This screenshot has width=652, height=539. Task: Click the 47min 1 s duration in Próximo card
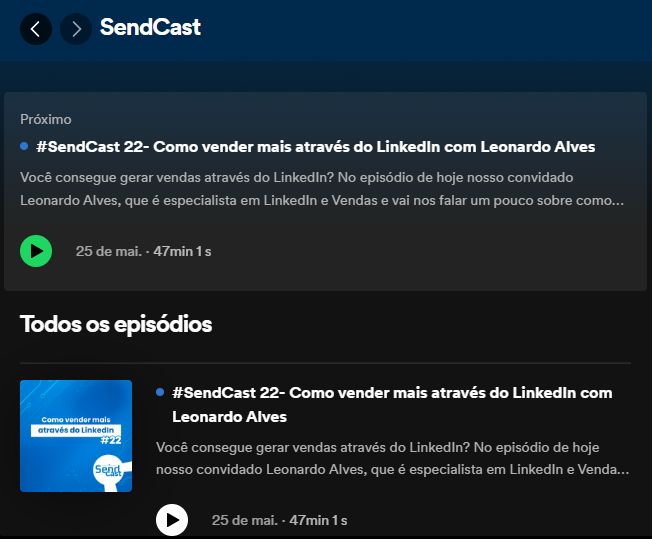point(181,251)
